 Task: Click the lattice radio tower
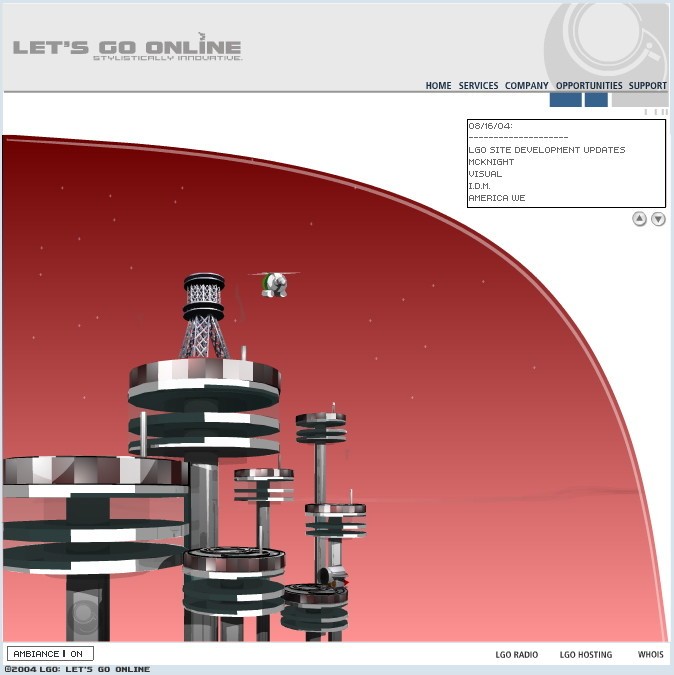click(x=204, y=316)
